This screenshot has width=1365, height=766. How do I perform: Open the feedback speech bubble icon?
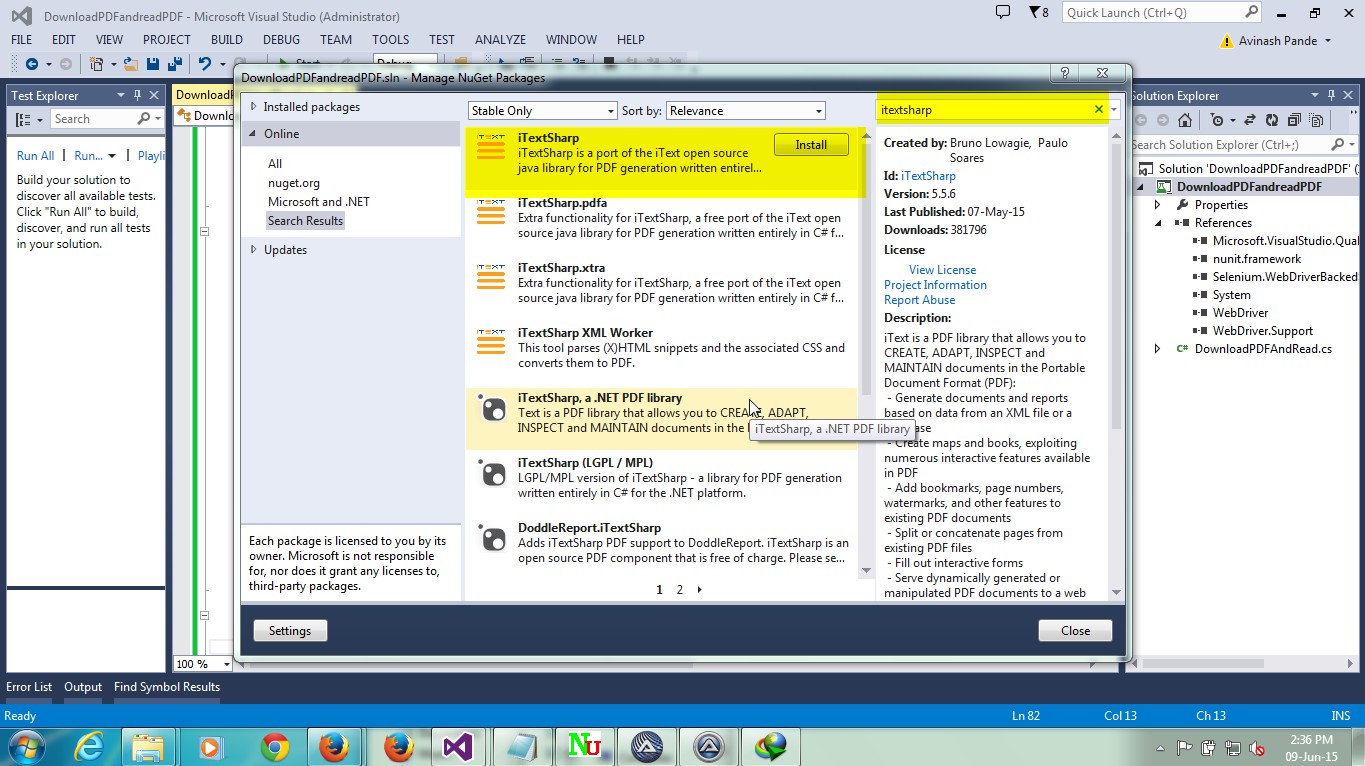1003,13
